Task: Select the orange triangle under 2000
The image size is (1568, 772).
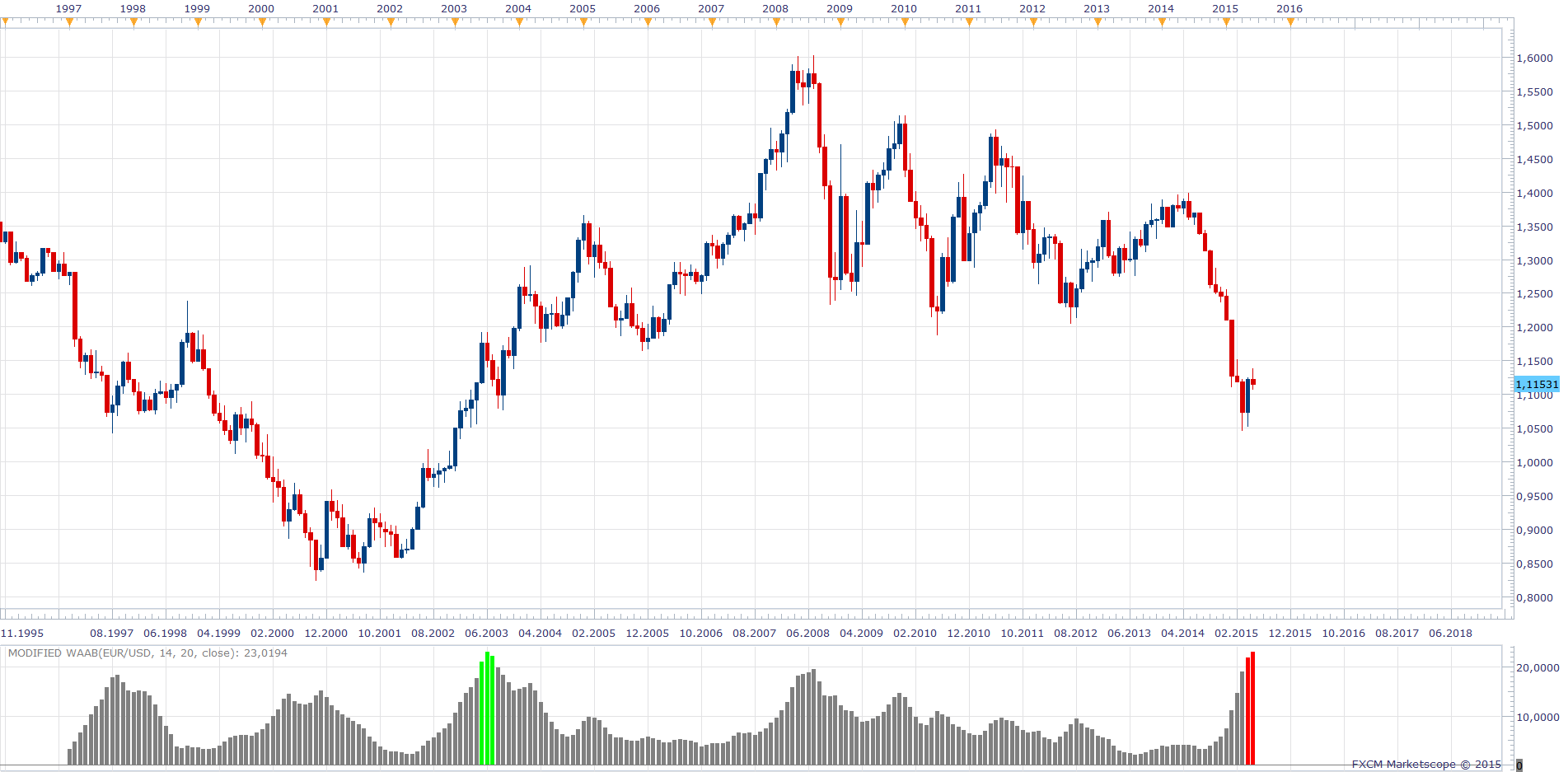Action: pyautogui.click(x=263, y=22)
